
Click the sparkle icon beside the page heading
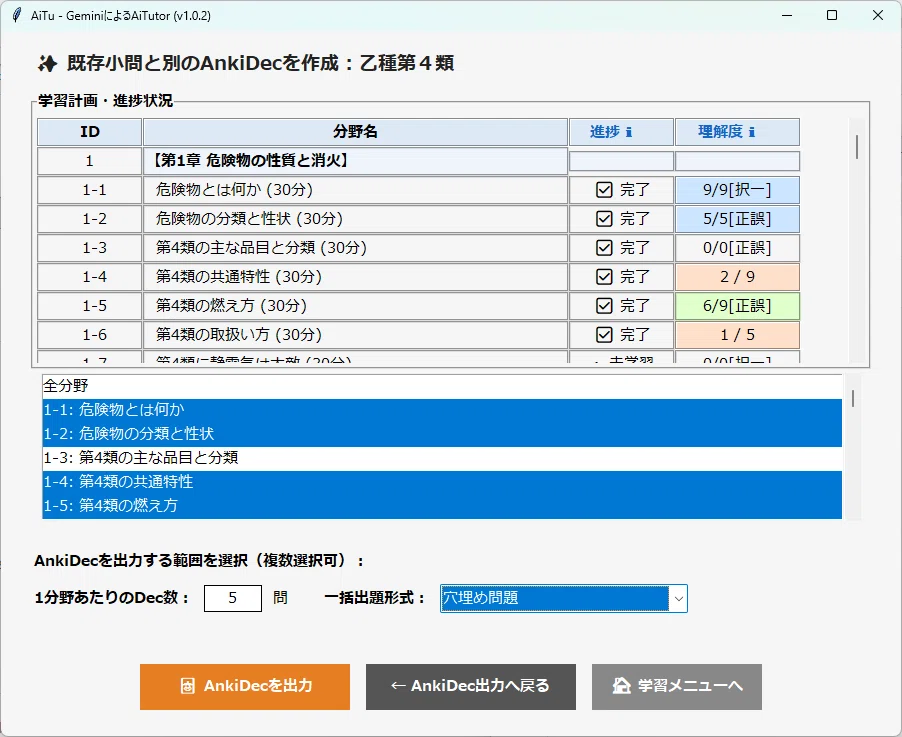point(48,63)
